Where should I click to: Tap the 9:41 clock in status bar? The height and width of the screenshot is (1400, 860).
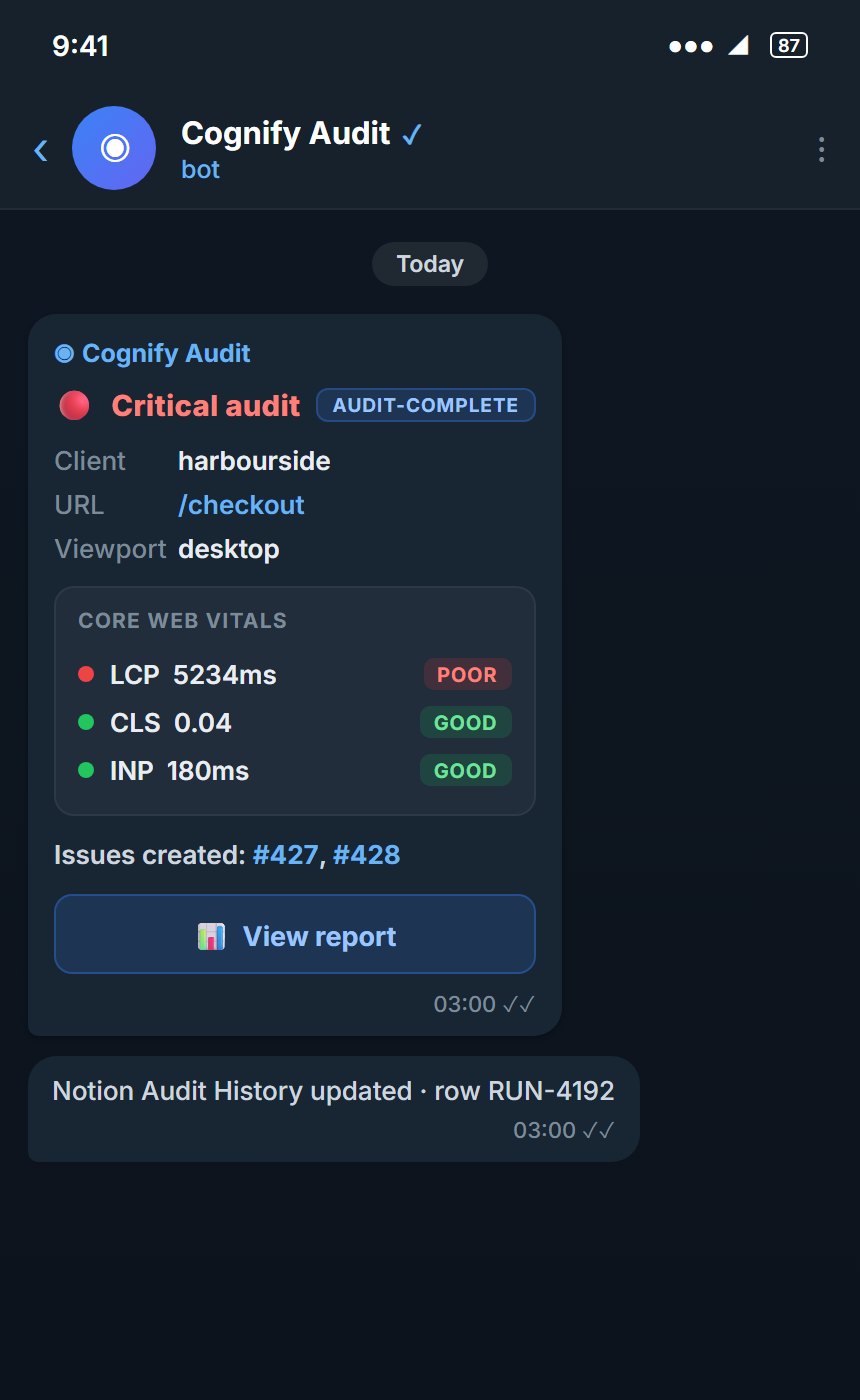[80, 45]
